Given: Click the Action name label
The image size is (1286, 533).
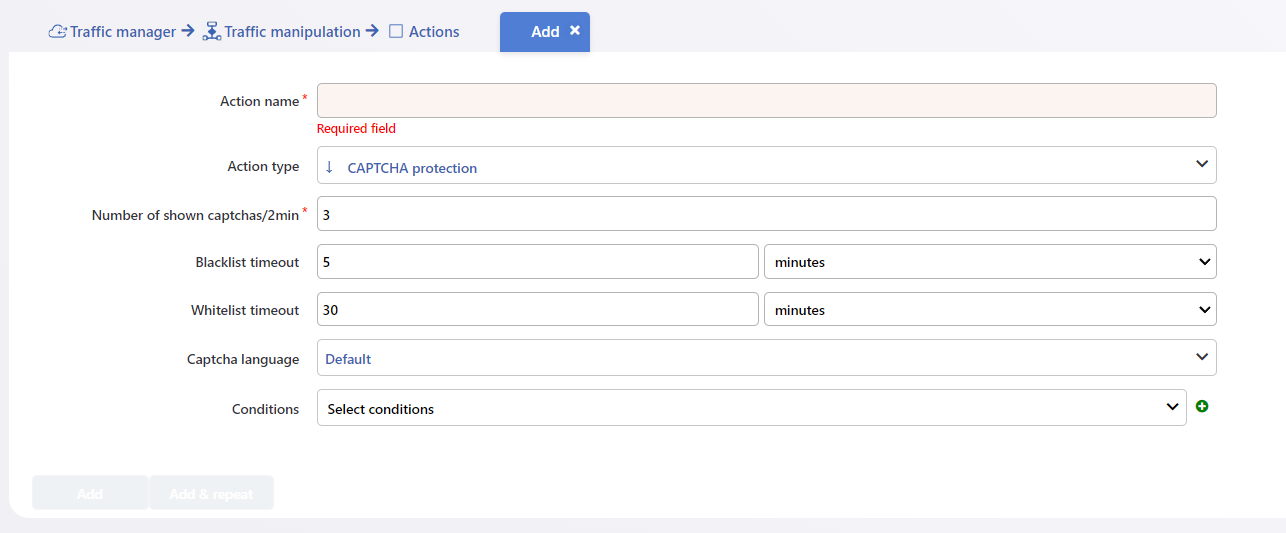Looking at the screenshot, I should [x=259, y=101].
